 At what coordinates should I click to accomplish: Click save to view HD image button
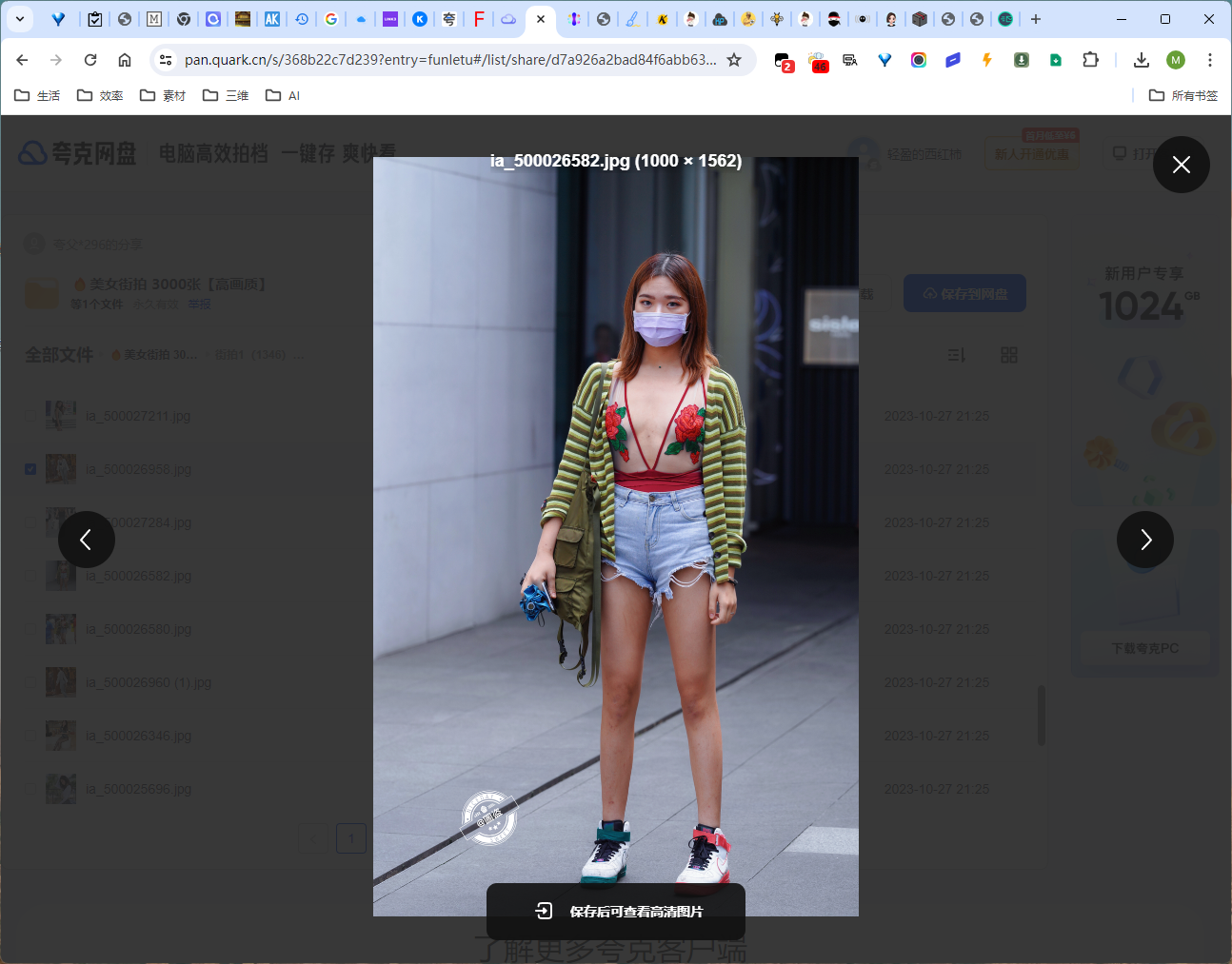click(616, 912)
